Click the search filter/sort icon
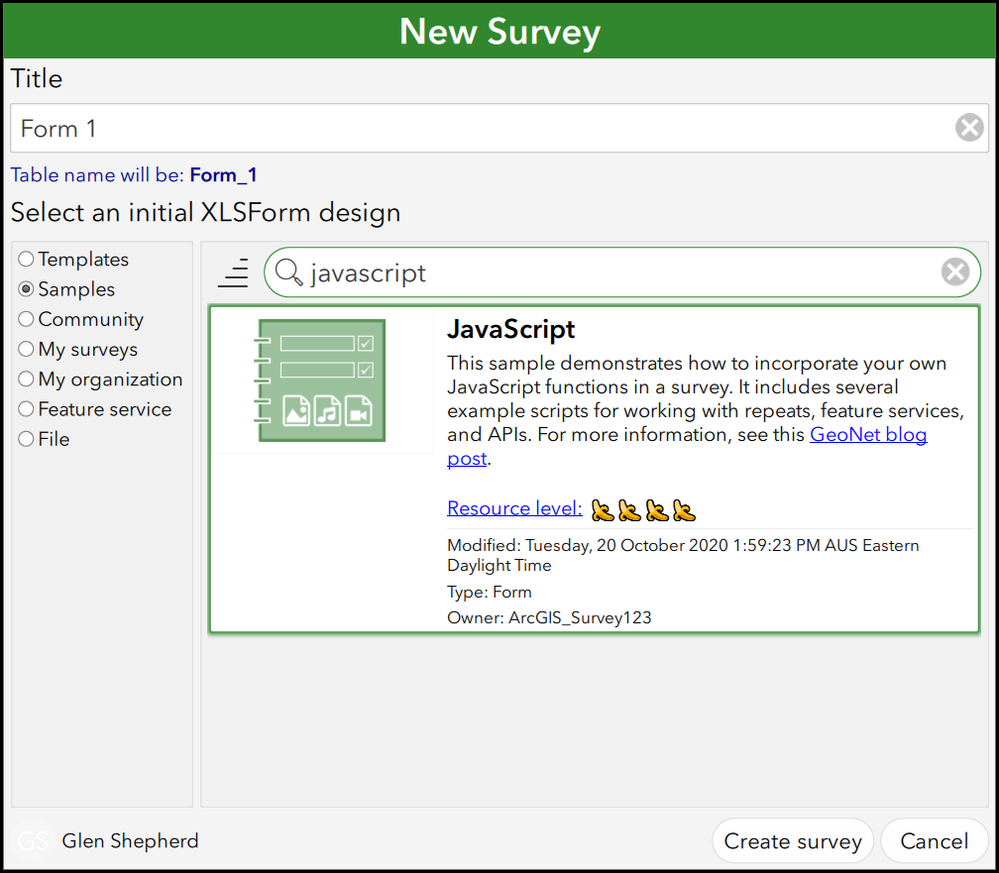Screen dimensions: 999x873 click(x=233, y=272)
